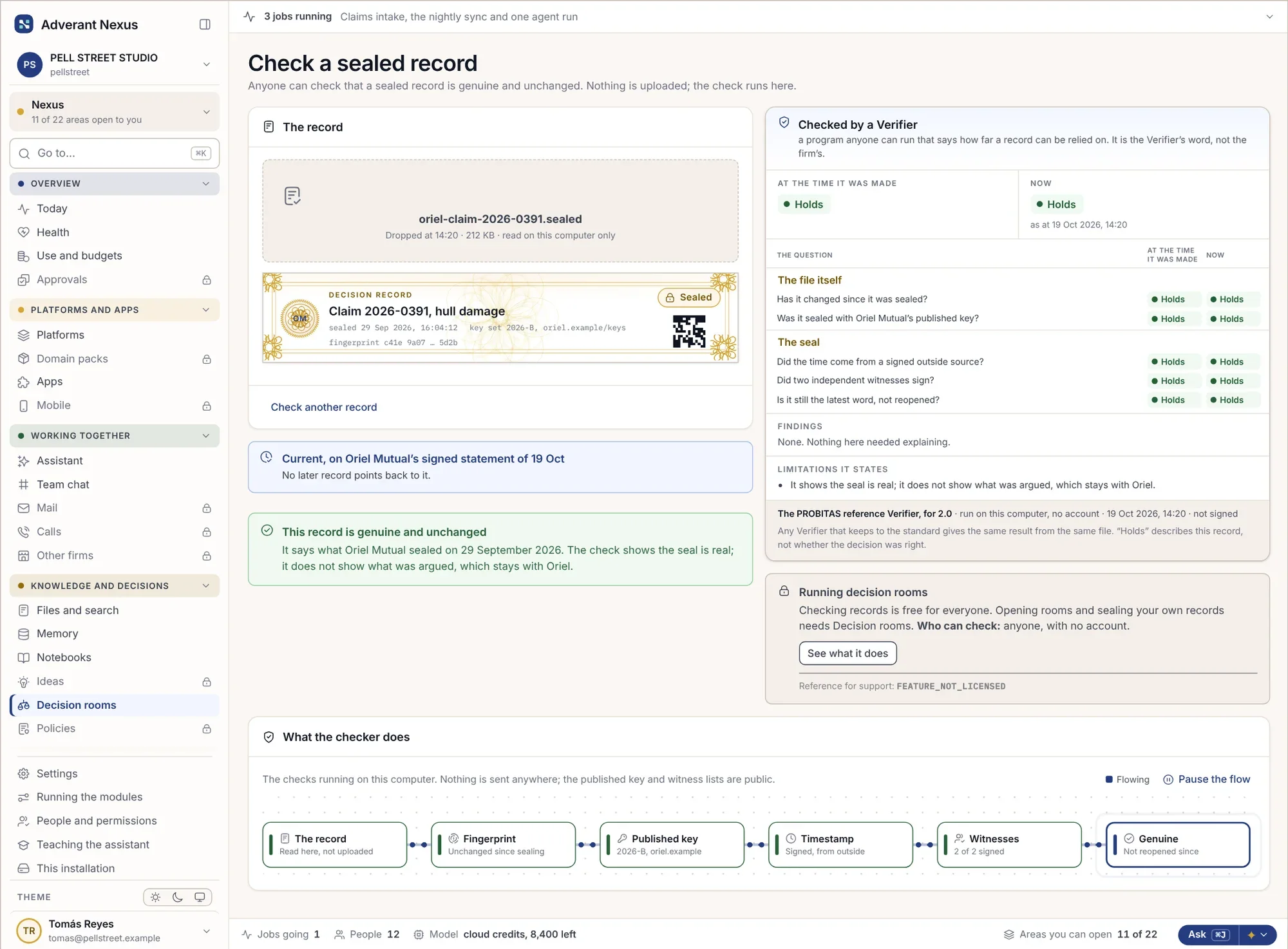Collapse the sidebar with the panel icon

[205, 24]
